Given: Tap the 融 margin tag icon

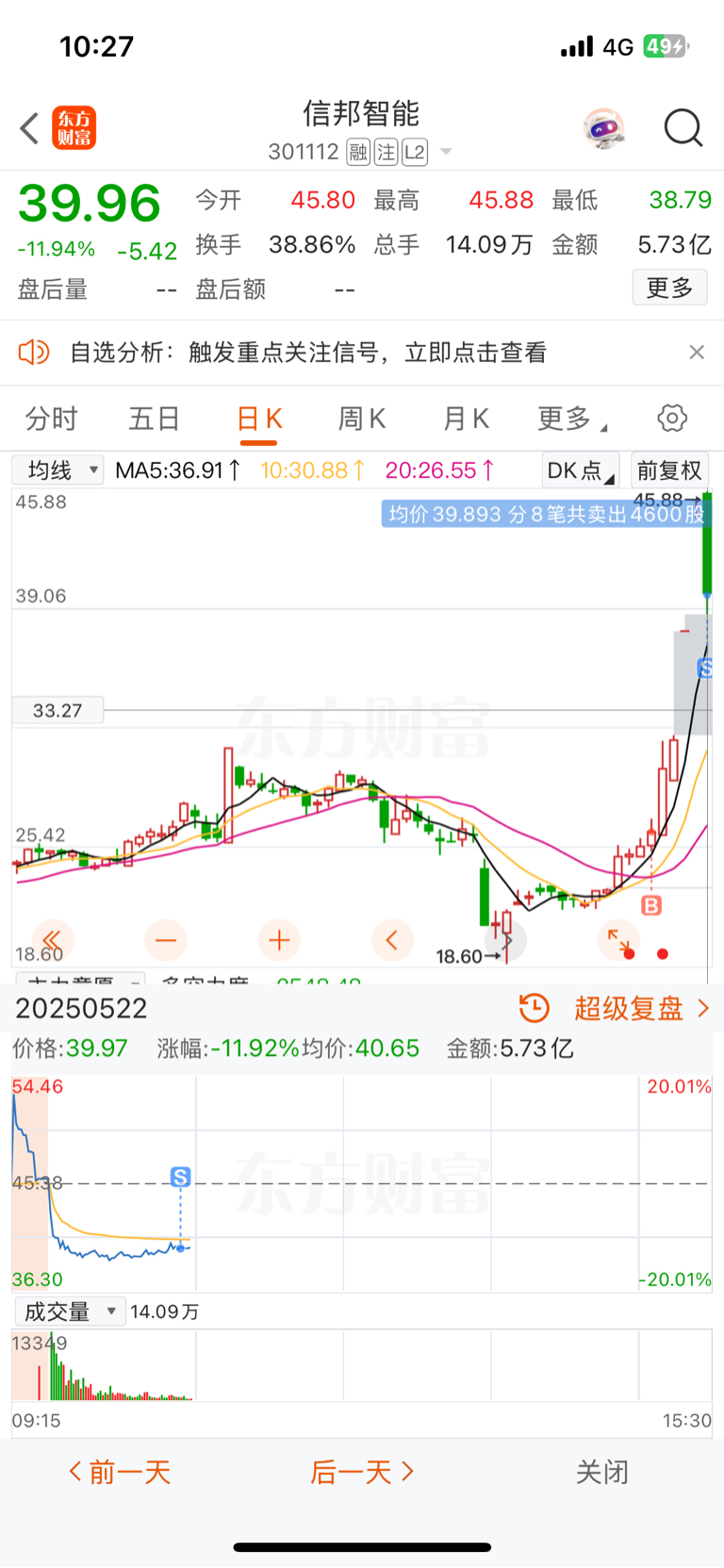Looking at the screenshot, I should click(358, 152).
